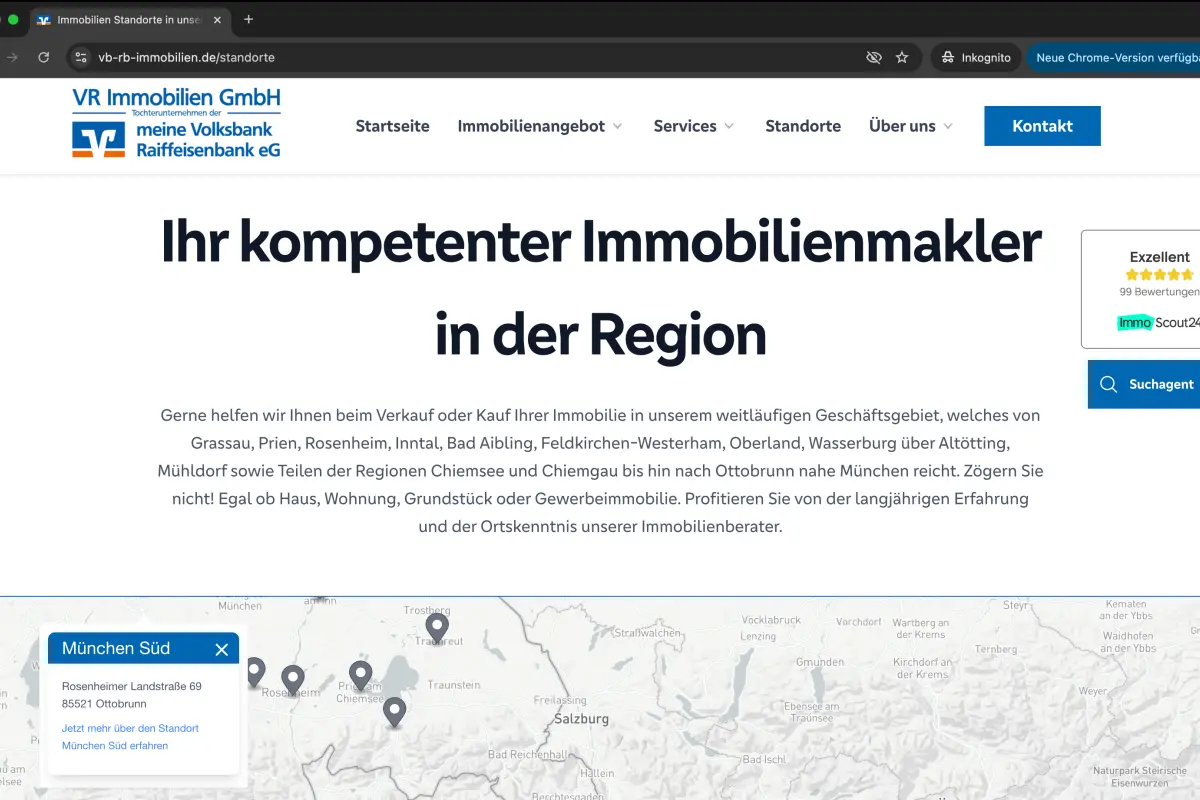Open the 99 Bewertungen text
This screenshot has height=800, width=1200.
click(1159, 292)
